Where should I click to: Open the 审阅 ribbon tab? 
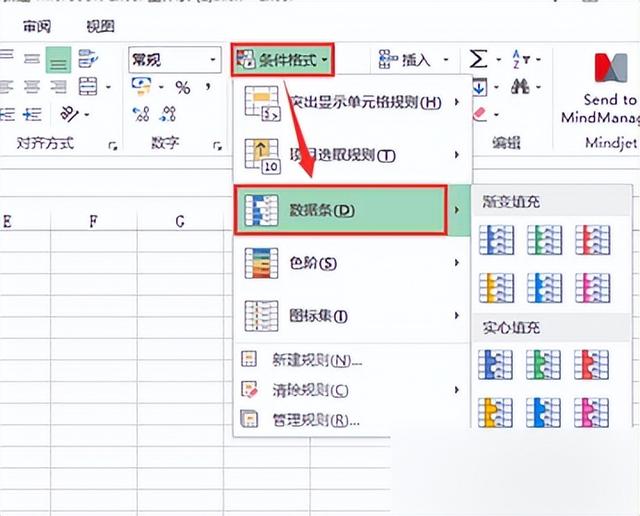(x=37, y=27)
